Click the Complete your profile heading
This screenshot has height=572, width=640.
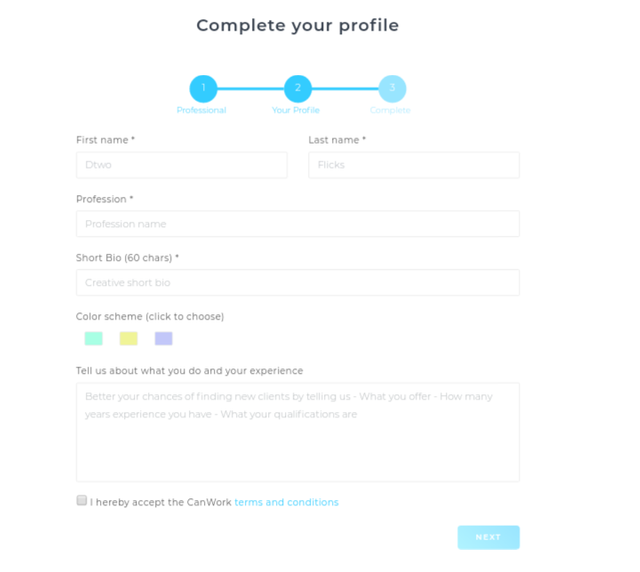(x=297, y=26)
